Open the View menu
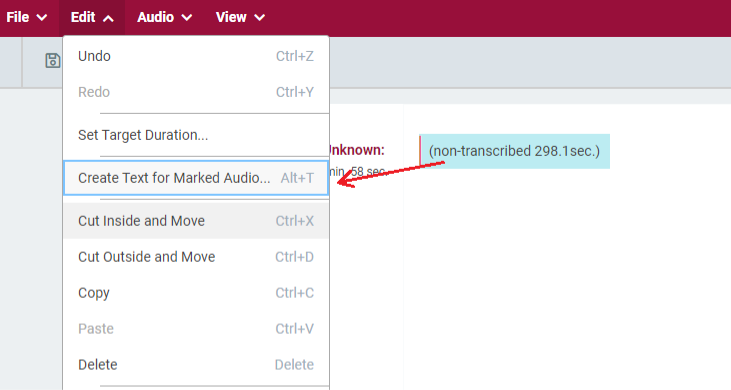This screenshot has width=731, height=390. click(240, 17)
